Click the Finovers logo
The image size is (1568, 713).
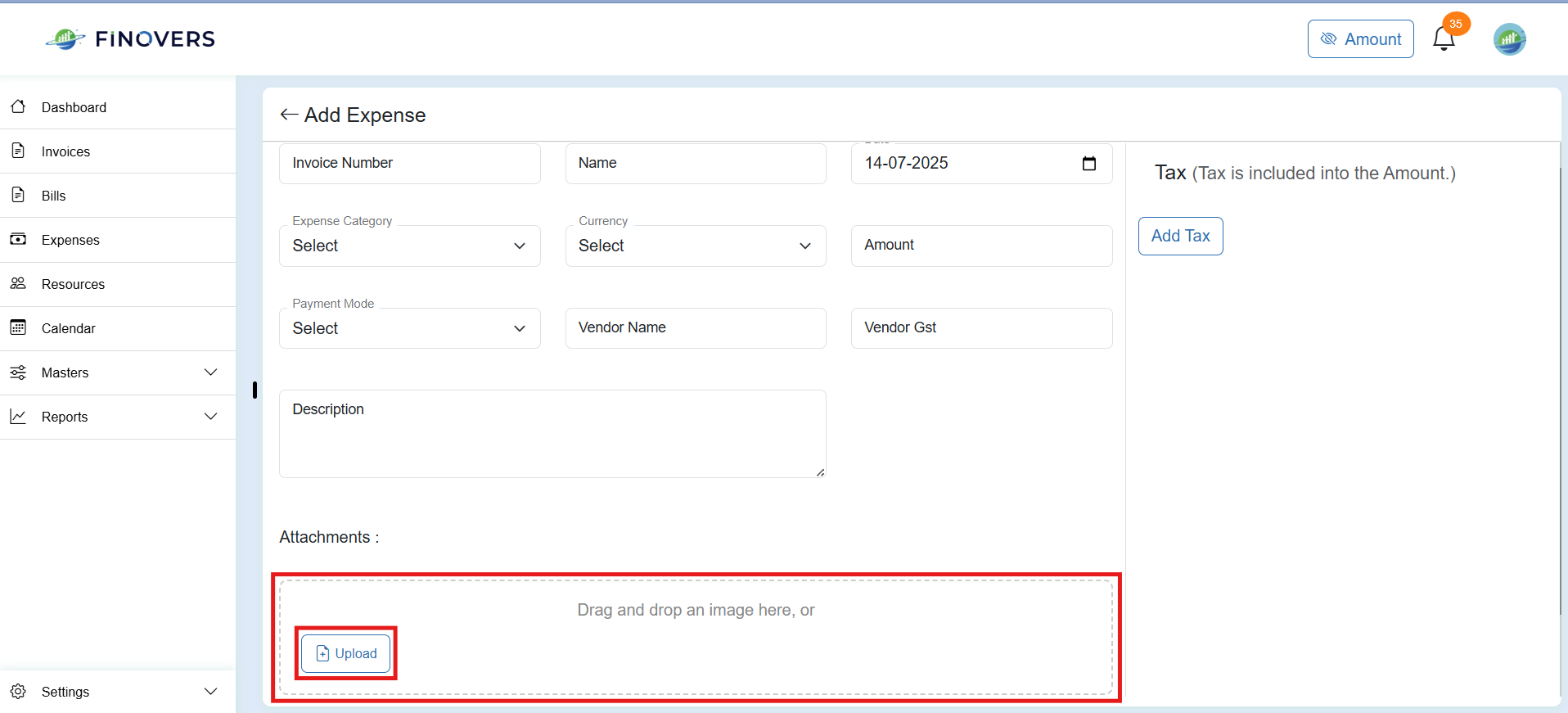point(131,38)
